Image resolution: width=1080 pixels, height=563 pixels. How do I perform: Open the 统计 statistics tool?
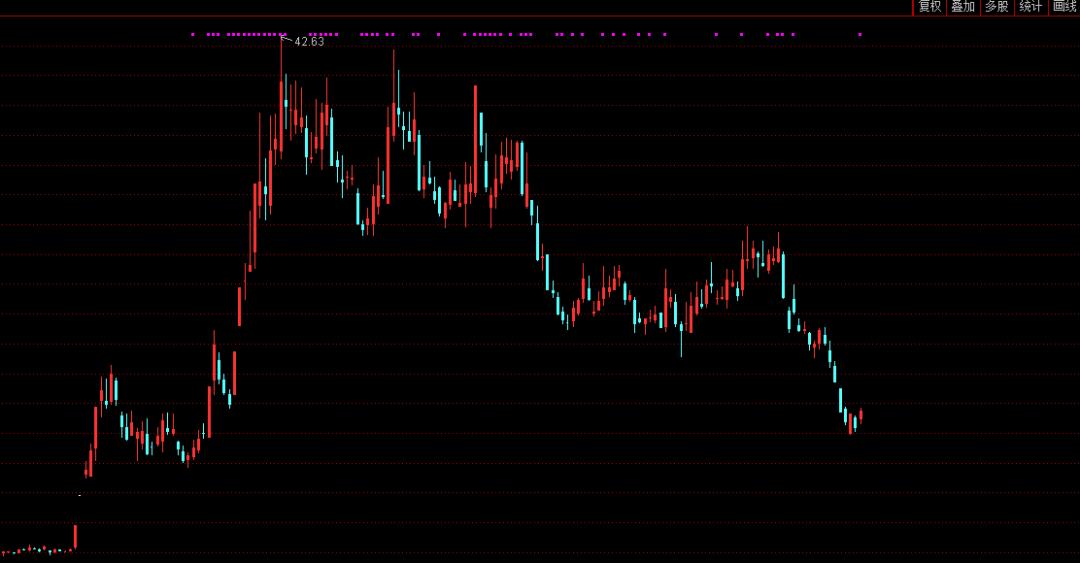tap(1030, 7)
